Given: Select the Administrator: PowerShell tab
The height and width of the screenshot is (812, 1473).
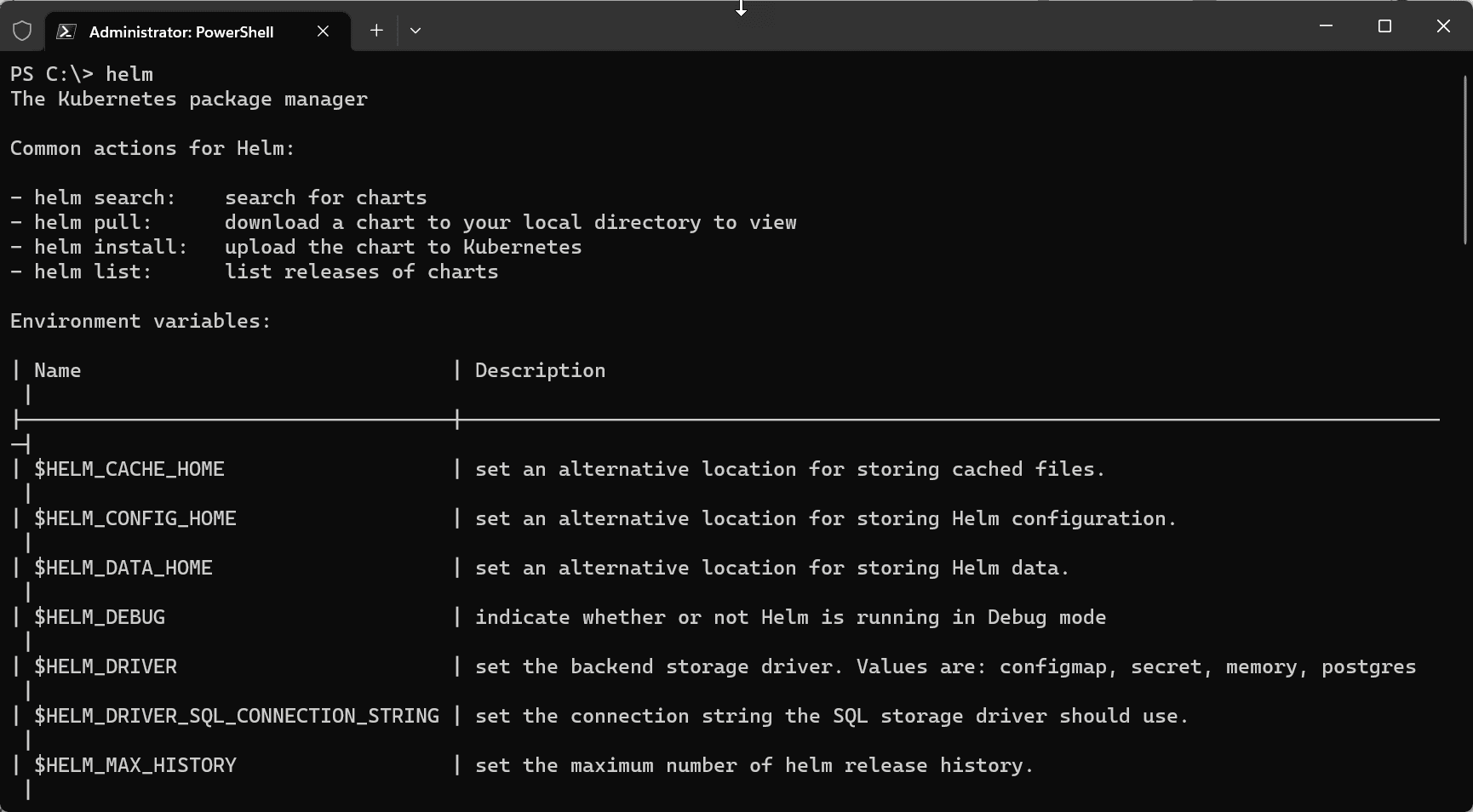Looking at the screenshot, I should tap(181, 32).
